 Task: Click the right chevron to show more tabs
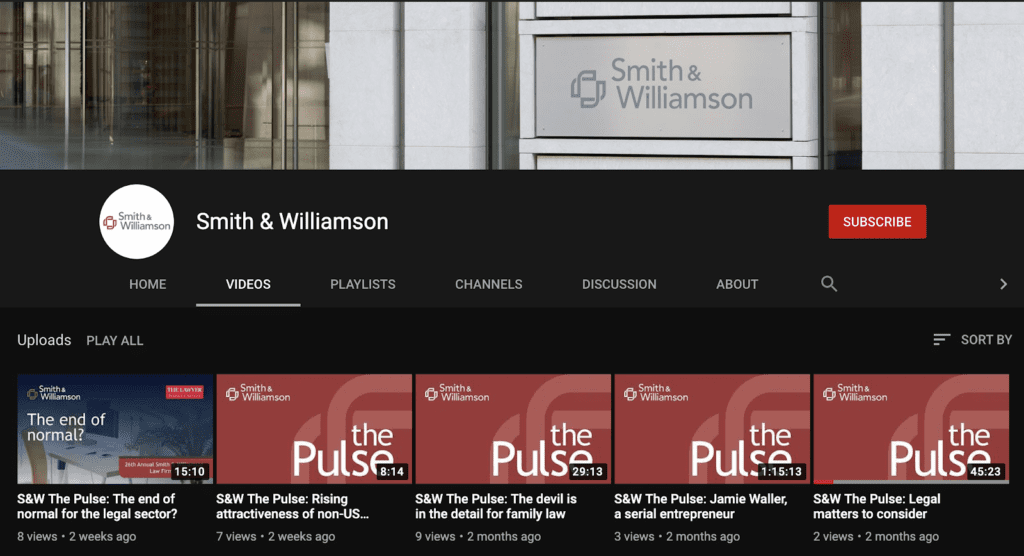click(x=1003, y=284)
